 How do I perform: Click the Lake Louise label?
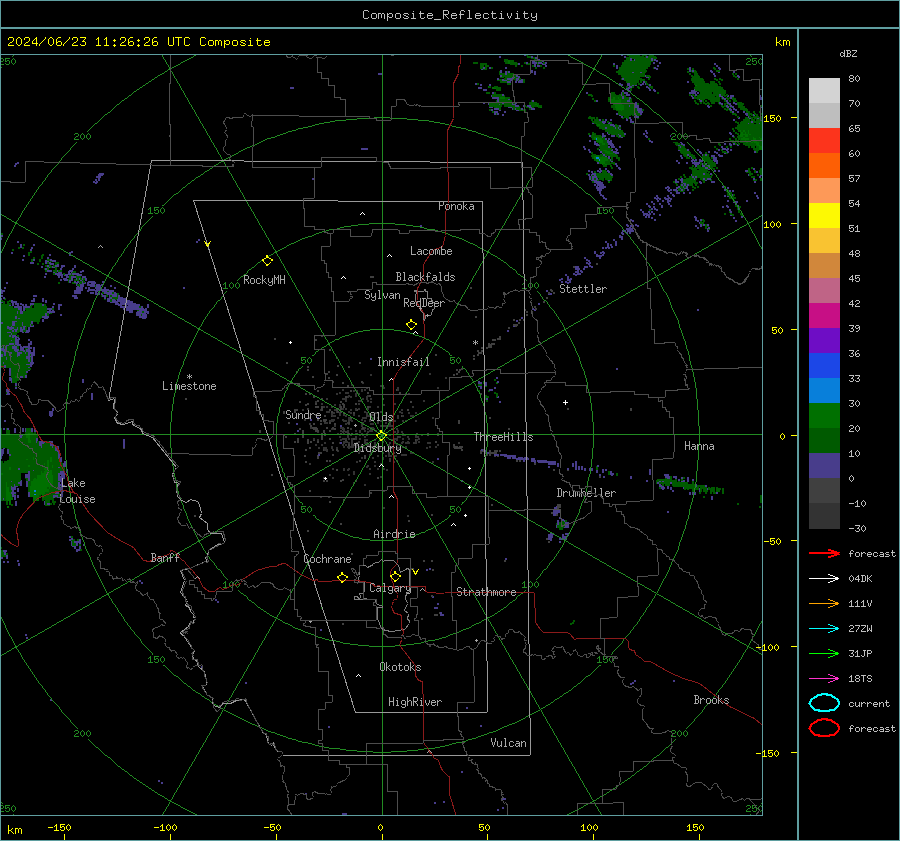[77, 491]
